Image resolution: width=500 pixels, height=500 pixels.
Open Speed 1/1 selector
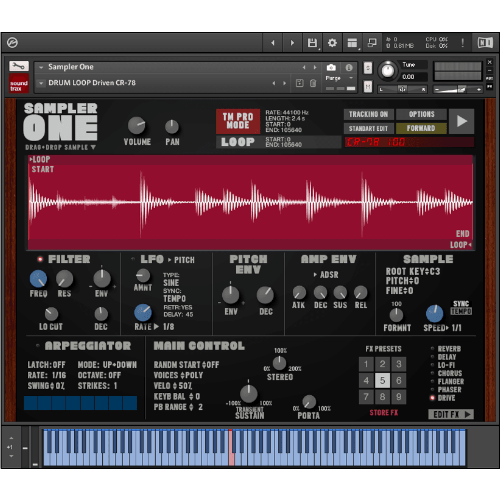(x=454, y=328)
